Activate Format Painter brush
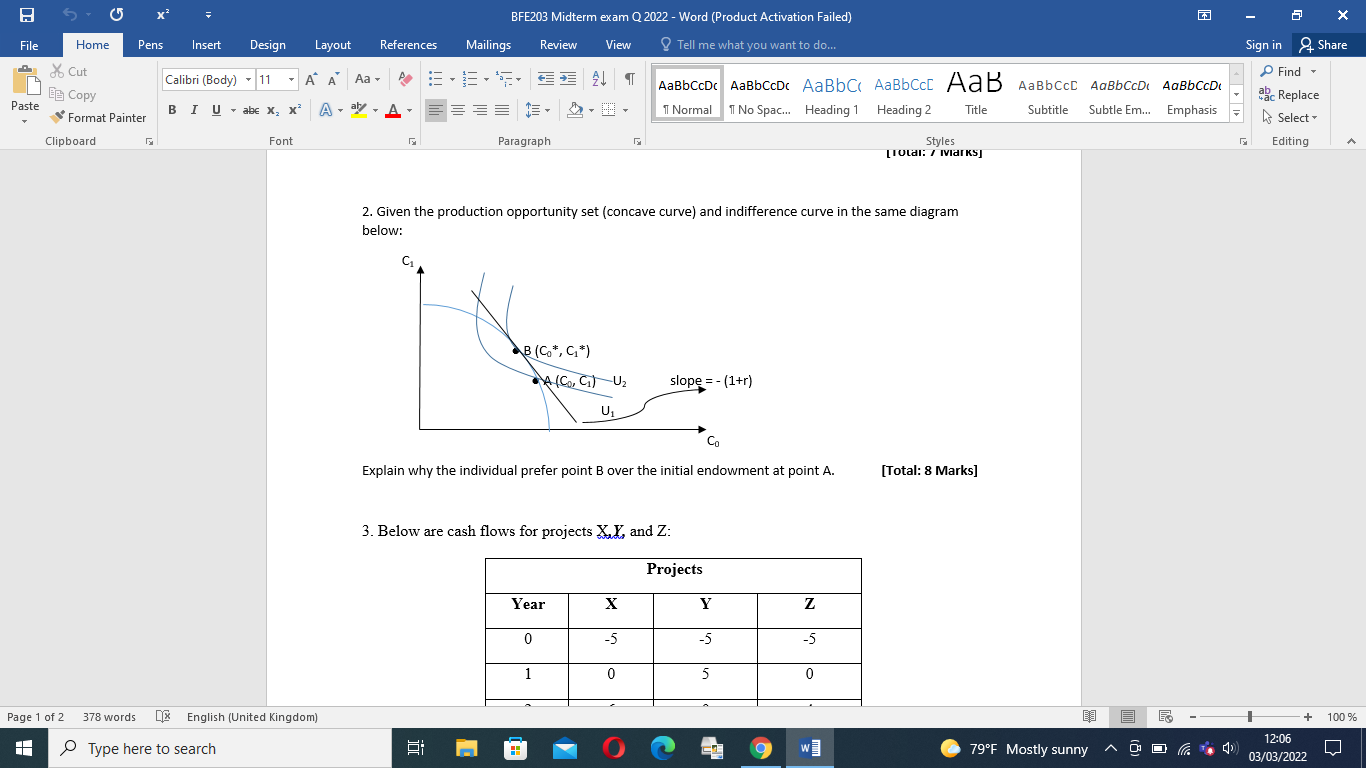 (x=98, y=118)
